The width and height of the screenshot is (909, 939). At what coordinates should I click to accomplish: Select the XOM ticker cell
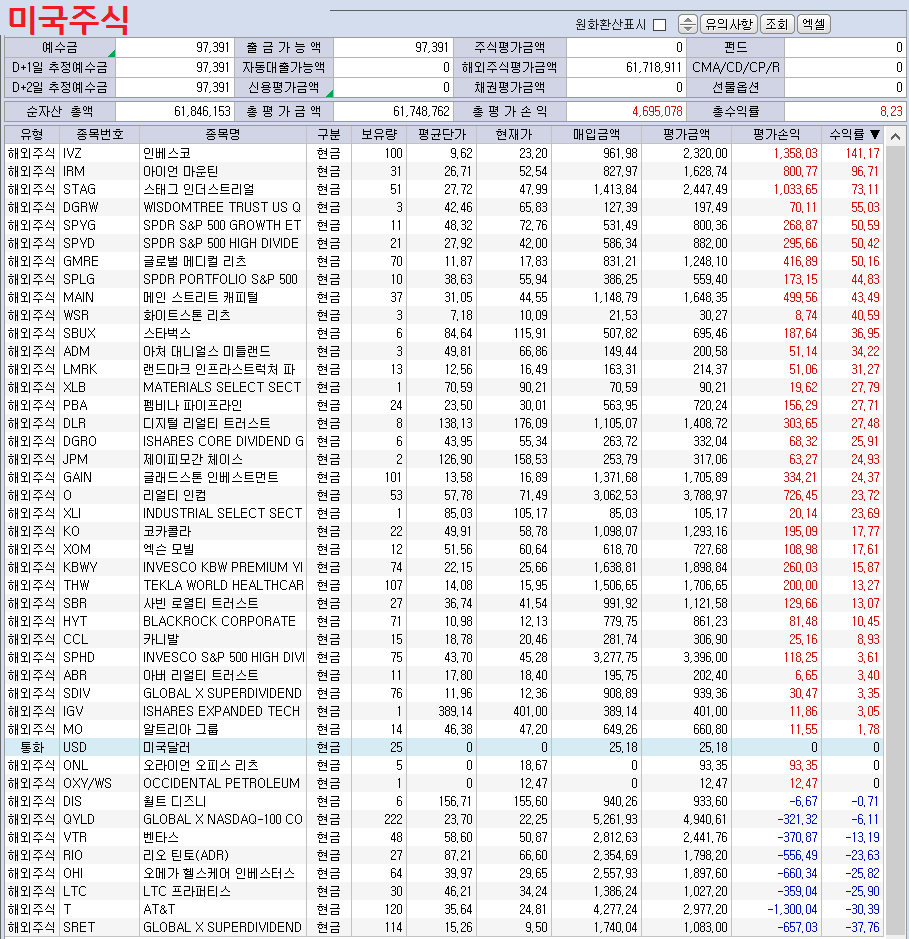99,549
